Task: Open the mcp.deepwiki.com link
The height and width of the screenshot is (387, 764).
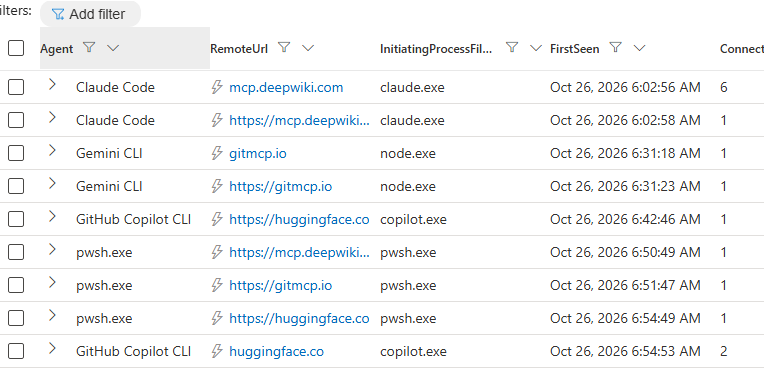Action: 286,87
